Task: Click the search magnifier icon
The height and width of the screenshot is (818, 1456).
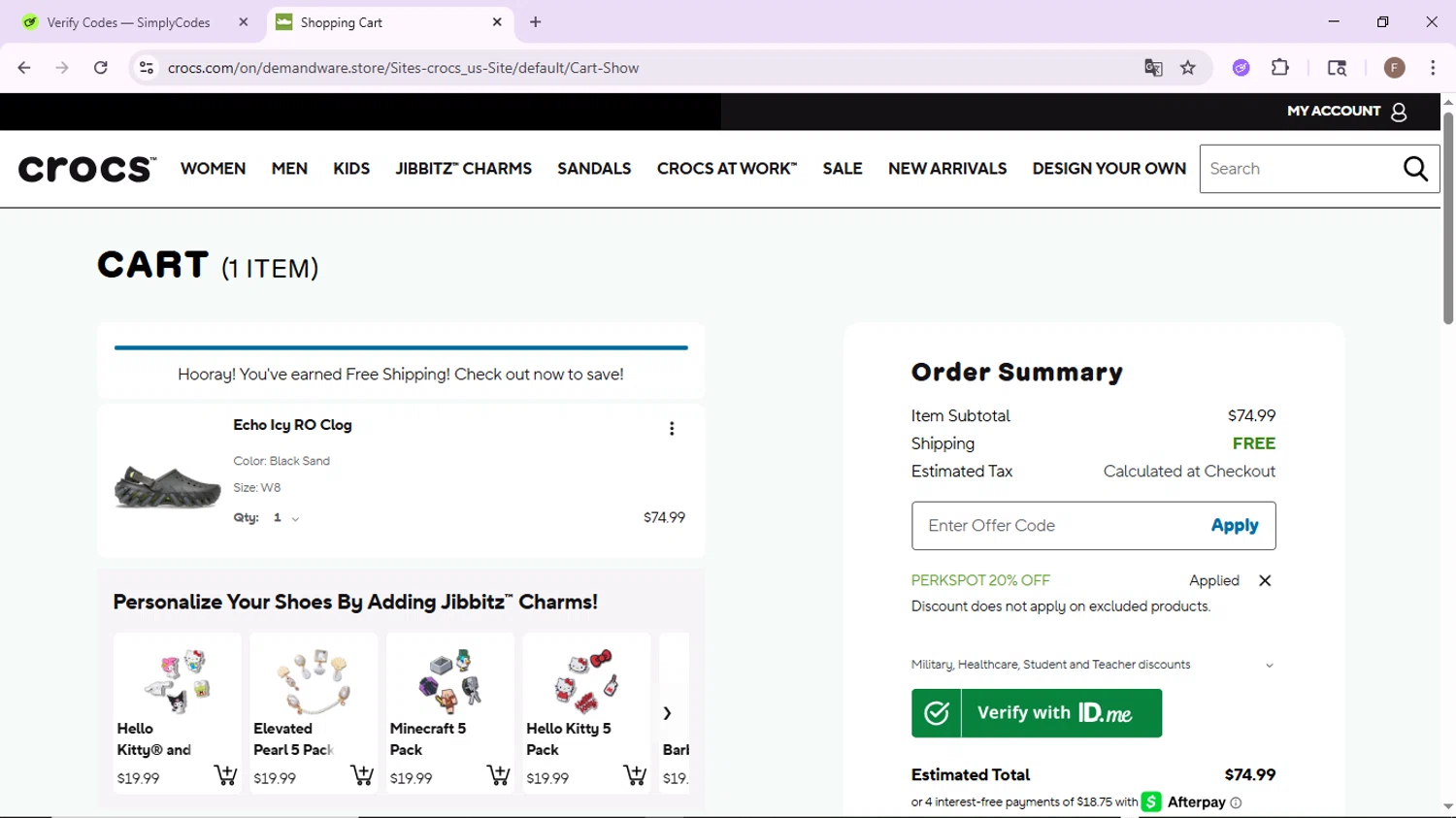Action: [1415, 169]
